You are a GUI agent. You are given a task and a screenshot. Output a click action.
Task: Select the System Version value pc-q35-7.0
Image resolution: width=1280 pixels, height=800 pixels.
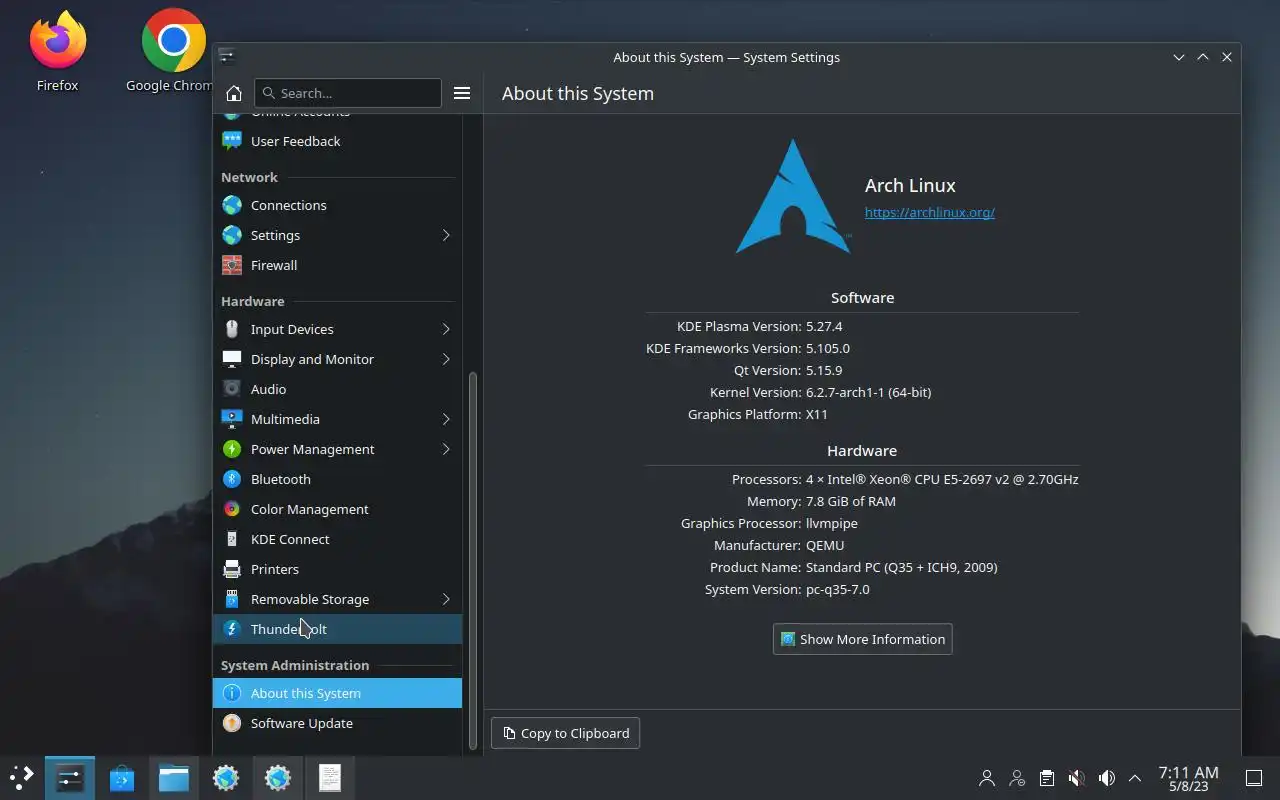click(x=838, y=589)
